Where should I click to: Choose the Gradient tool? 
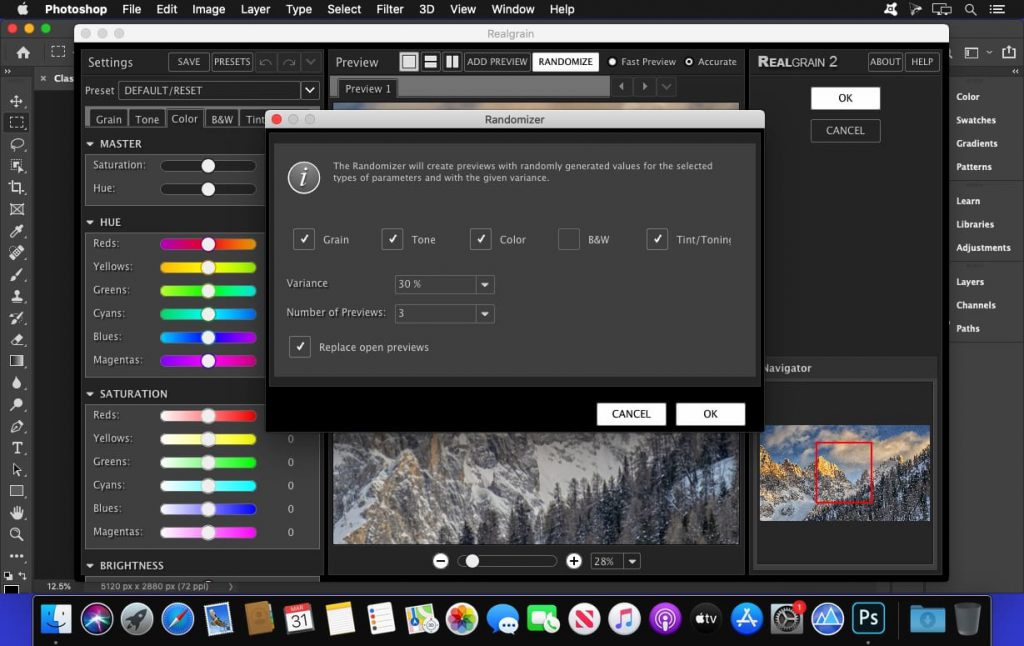click(x=15, y=361)
